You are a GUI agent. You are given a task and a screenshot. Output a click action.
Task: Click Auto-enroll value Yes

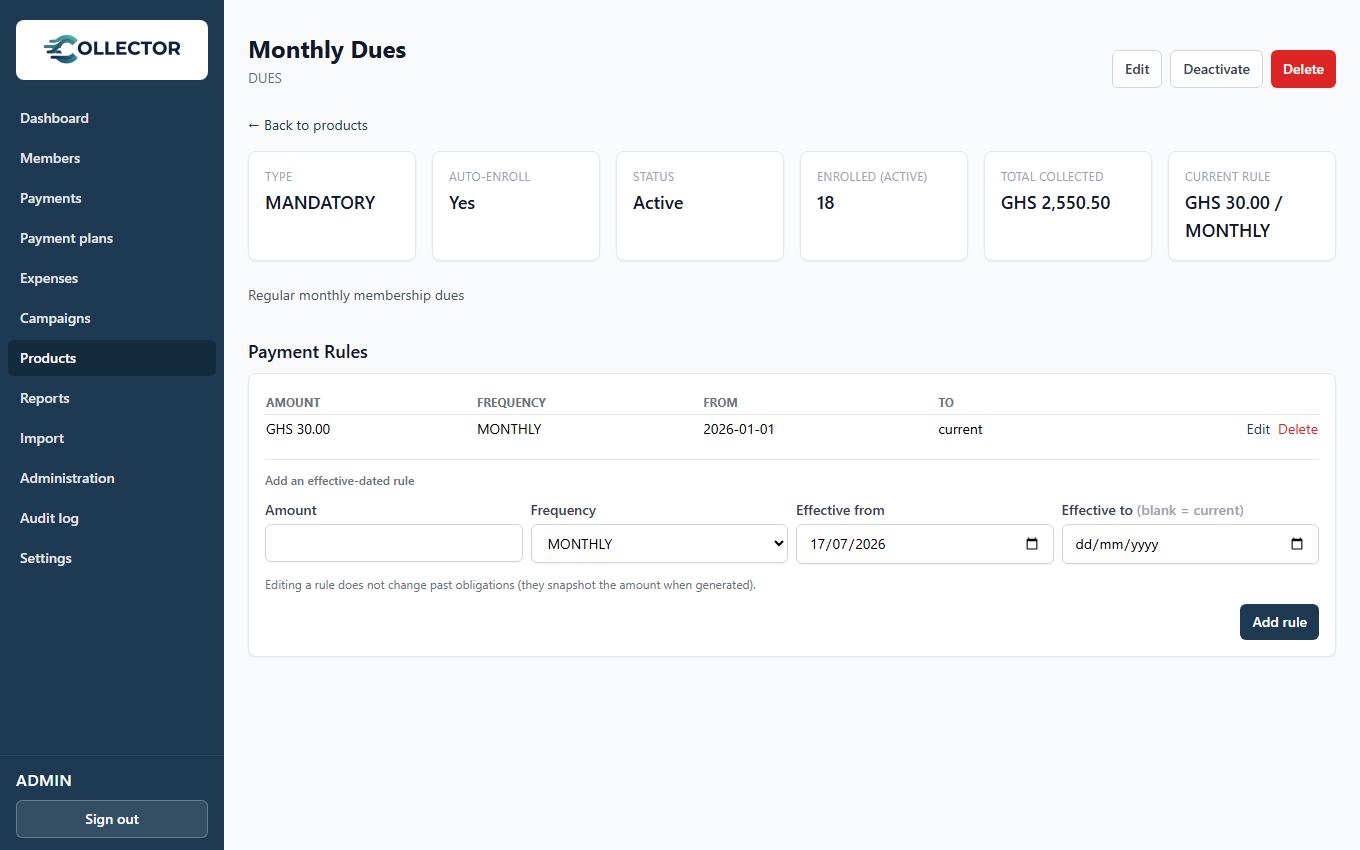(462, 203)
